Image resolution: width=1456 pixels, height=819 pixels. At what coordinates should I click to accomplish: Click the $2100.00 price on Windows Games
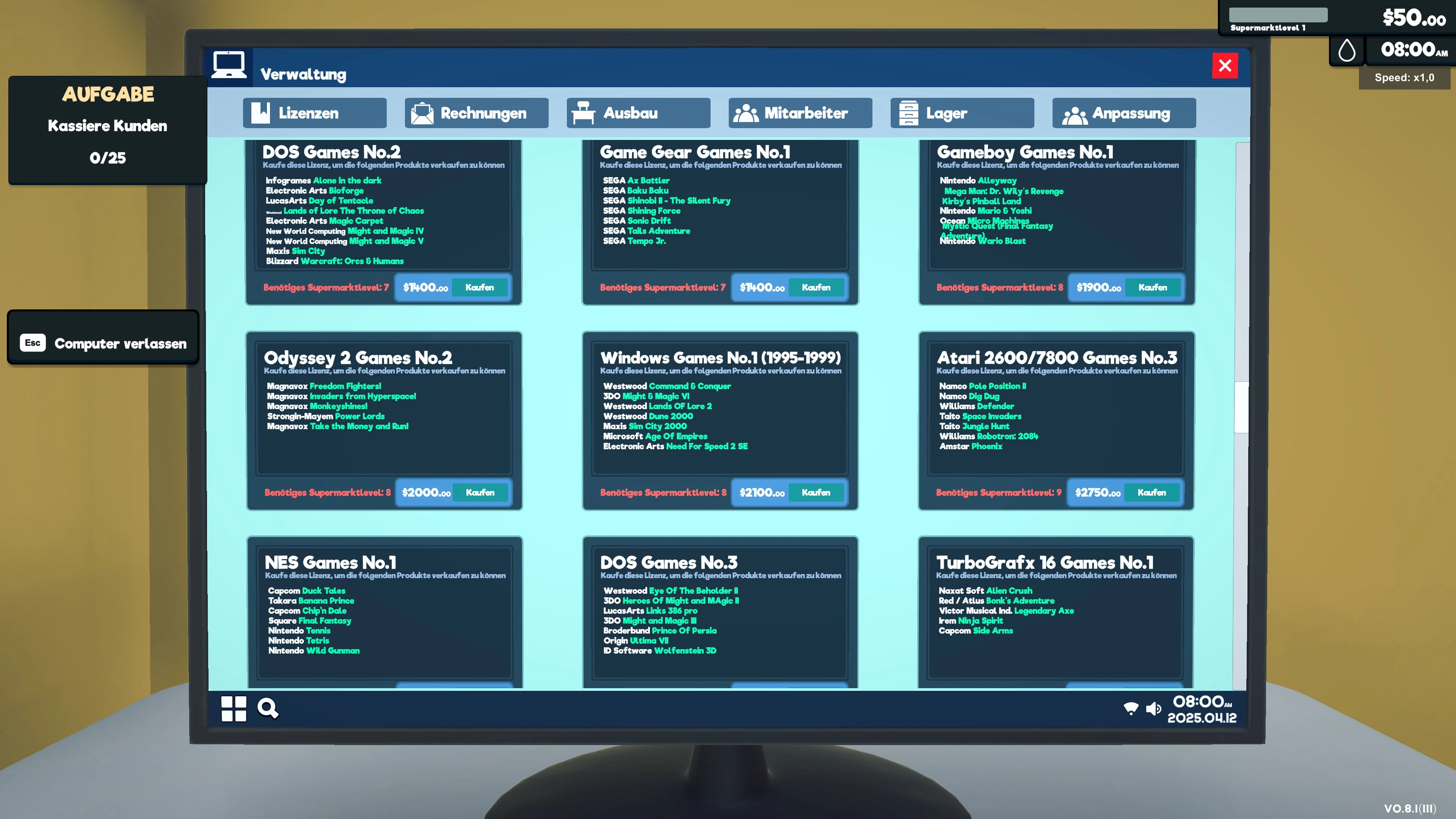(762, 493)
